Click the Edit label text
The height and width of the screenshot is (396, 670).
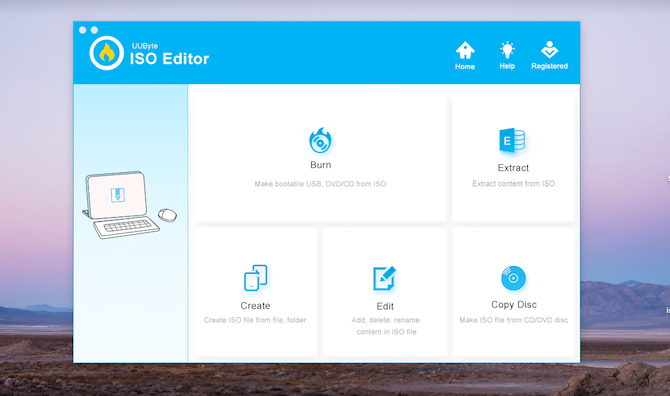pos(385,306)
